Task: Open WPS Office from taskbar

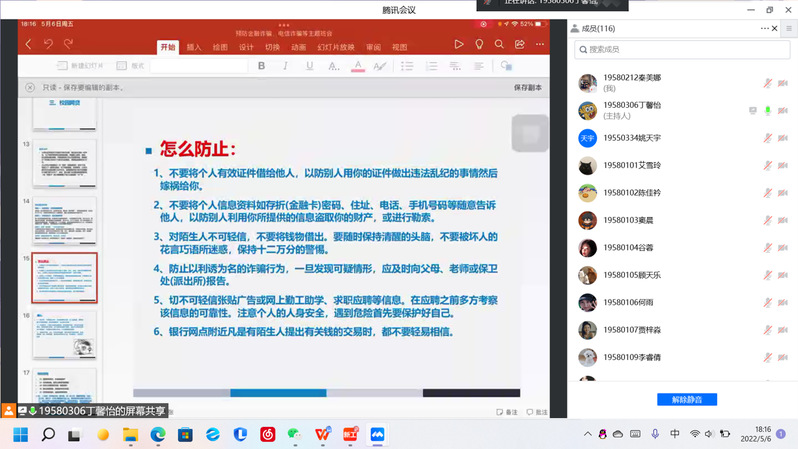Action: coord(322,435)
